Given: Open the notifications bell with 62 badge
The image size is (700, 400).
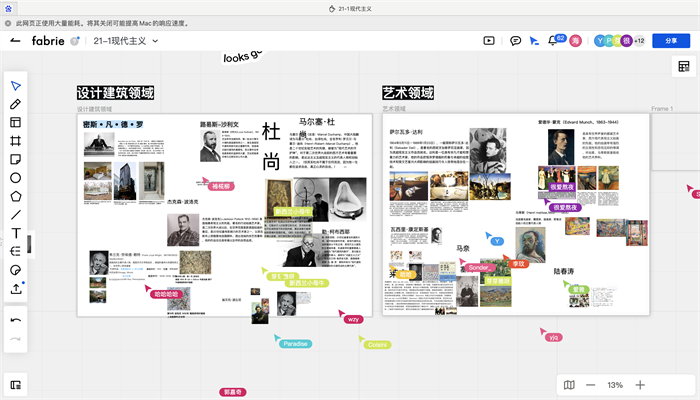Looking at the screenshot, I should (x=553, y=41).
